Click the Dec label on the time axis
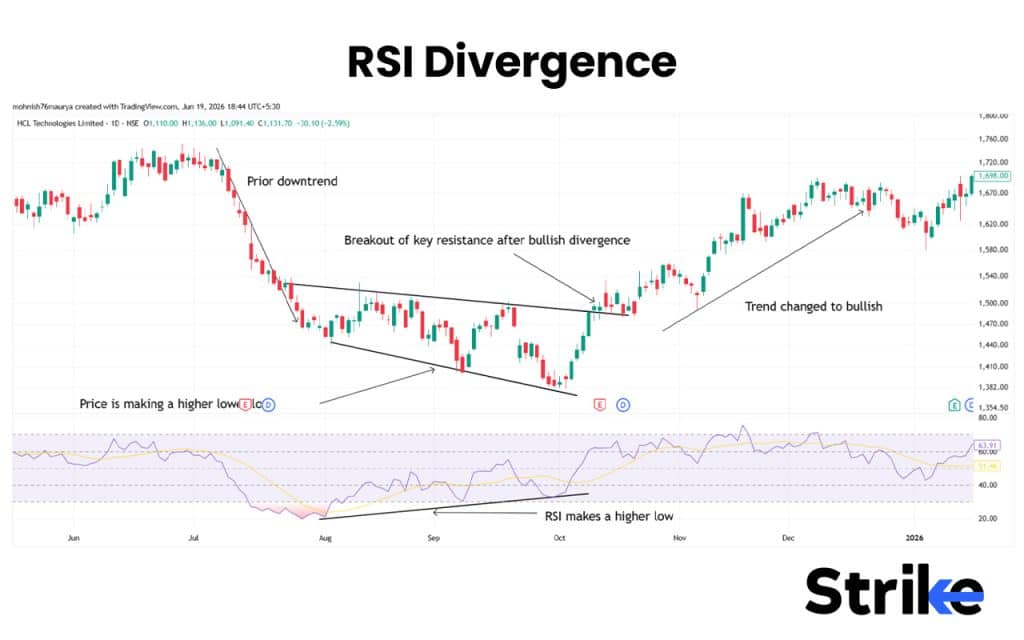 coord(788,538)
